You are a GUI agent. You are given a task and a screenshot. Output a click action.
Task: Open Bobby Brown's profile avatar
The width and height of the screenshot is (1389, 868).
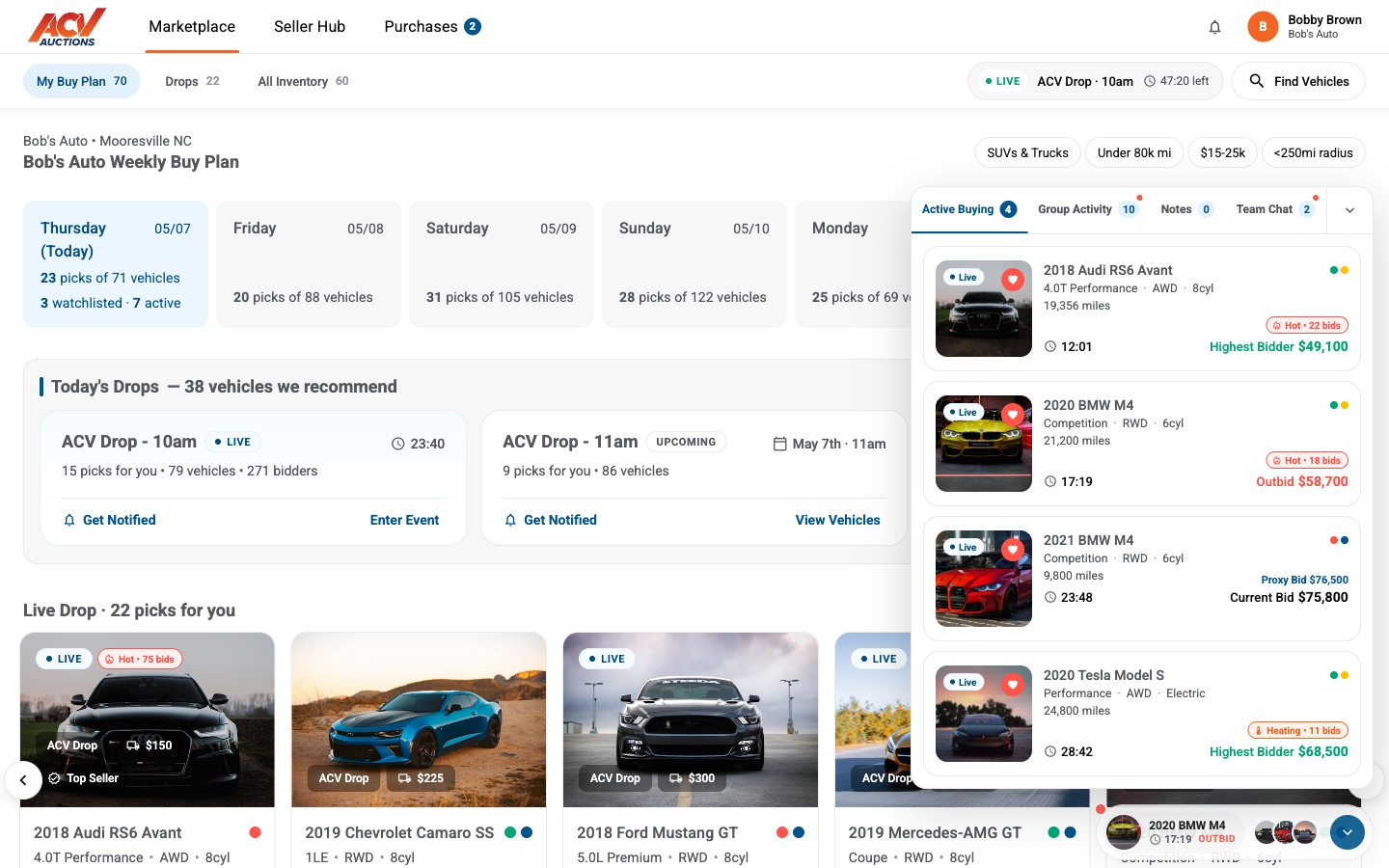pos(1263,27)
